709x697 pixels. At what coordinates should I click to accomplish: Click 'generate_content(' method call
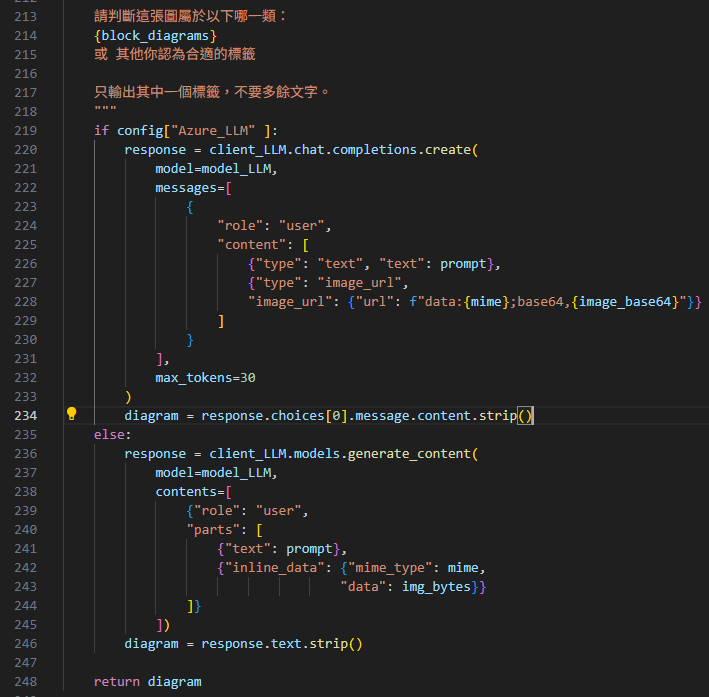(x=413, y=454)
